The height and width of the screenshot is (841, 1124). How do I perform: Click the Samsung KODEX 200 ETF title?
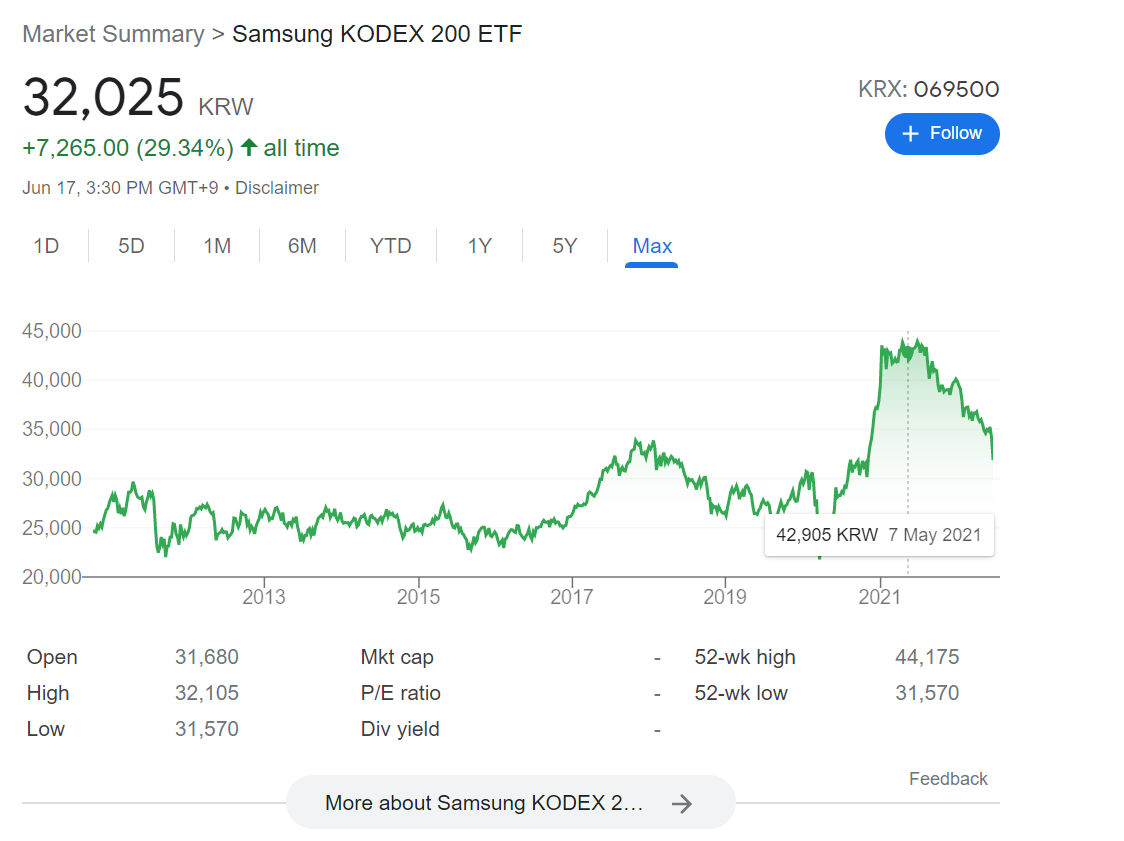[377, 34]
